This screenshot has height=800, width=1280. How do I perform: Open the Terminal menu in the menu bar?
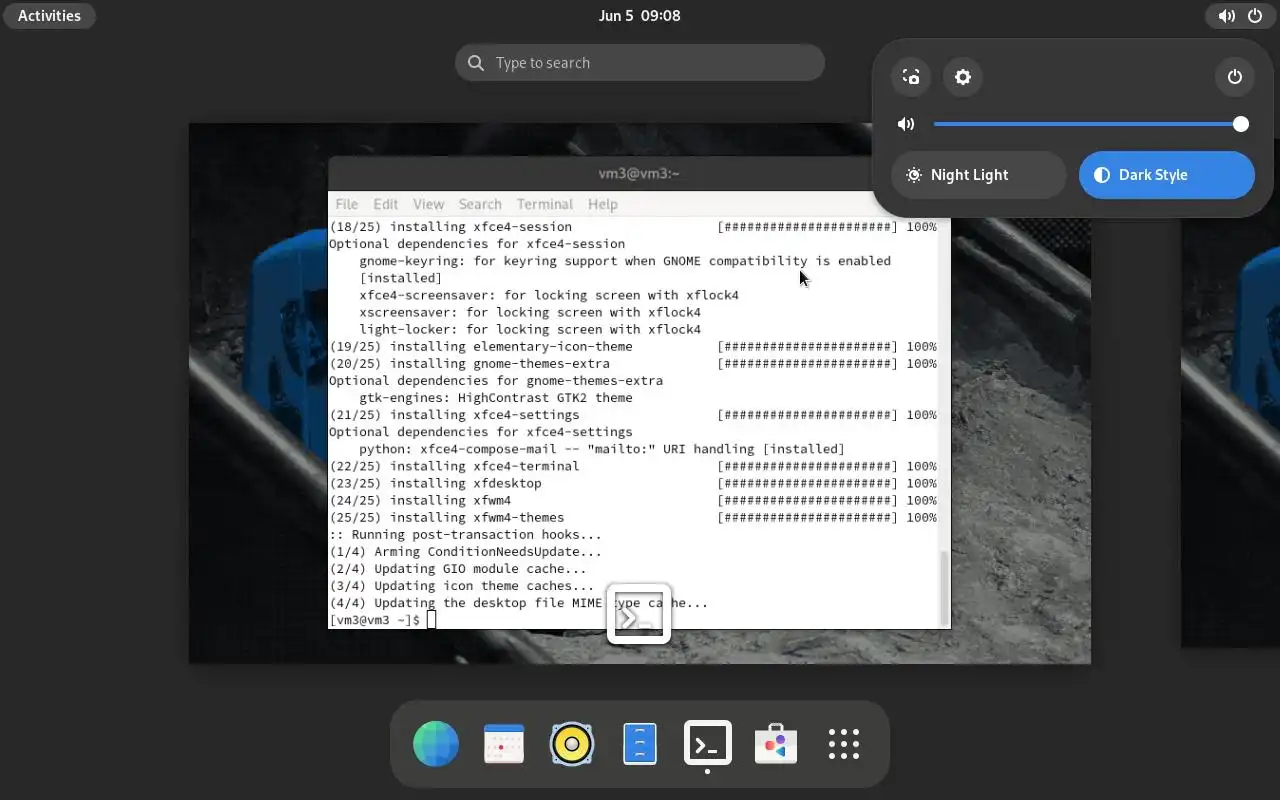click(545, 204)
